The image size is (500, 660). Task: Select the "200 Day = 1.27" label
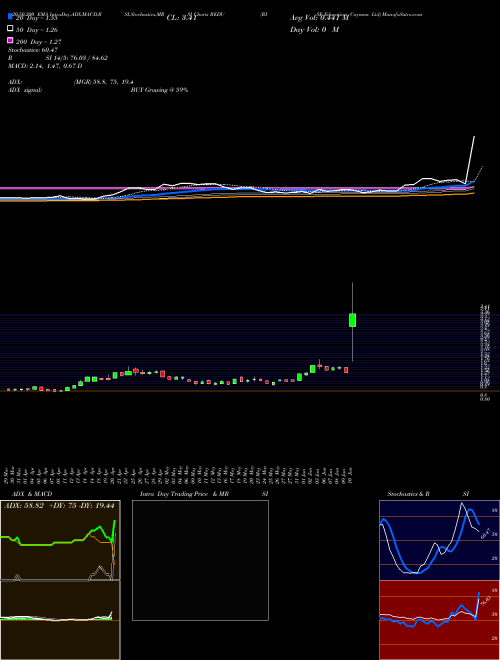pos(39,42)
